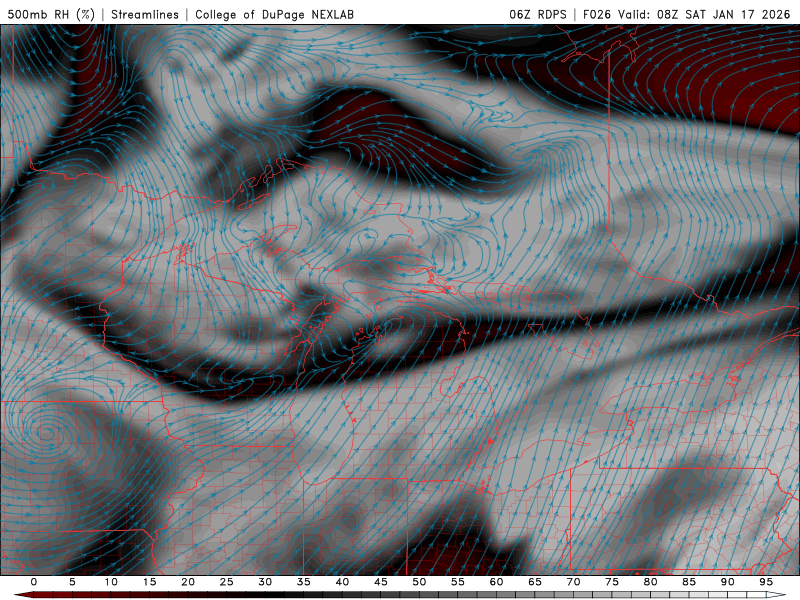This screenshot has width=800, height=600.
Task: Click the '60' colorbar number
Action: point(496,582)
